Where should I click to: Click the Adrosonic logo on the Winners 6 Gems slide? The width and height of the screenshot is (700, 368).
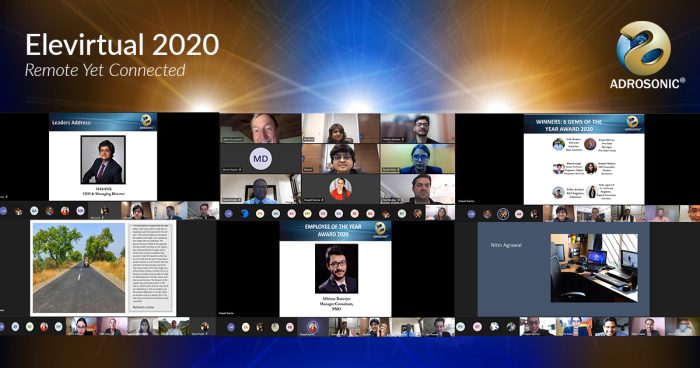(x=632, y=123)
